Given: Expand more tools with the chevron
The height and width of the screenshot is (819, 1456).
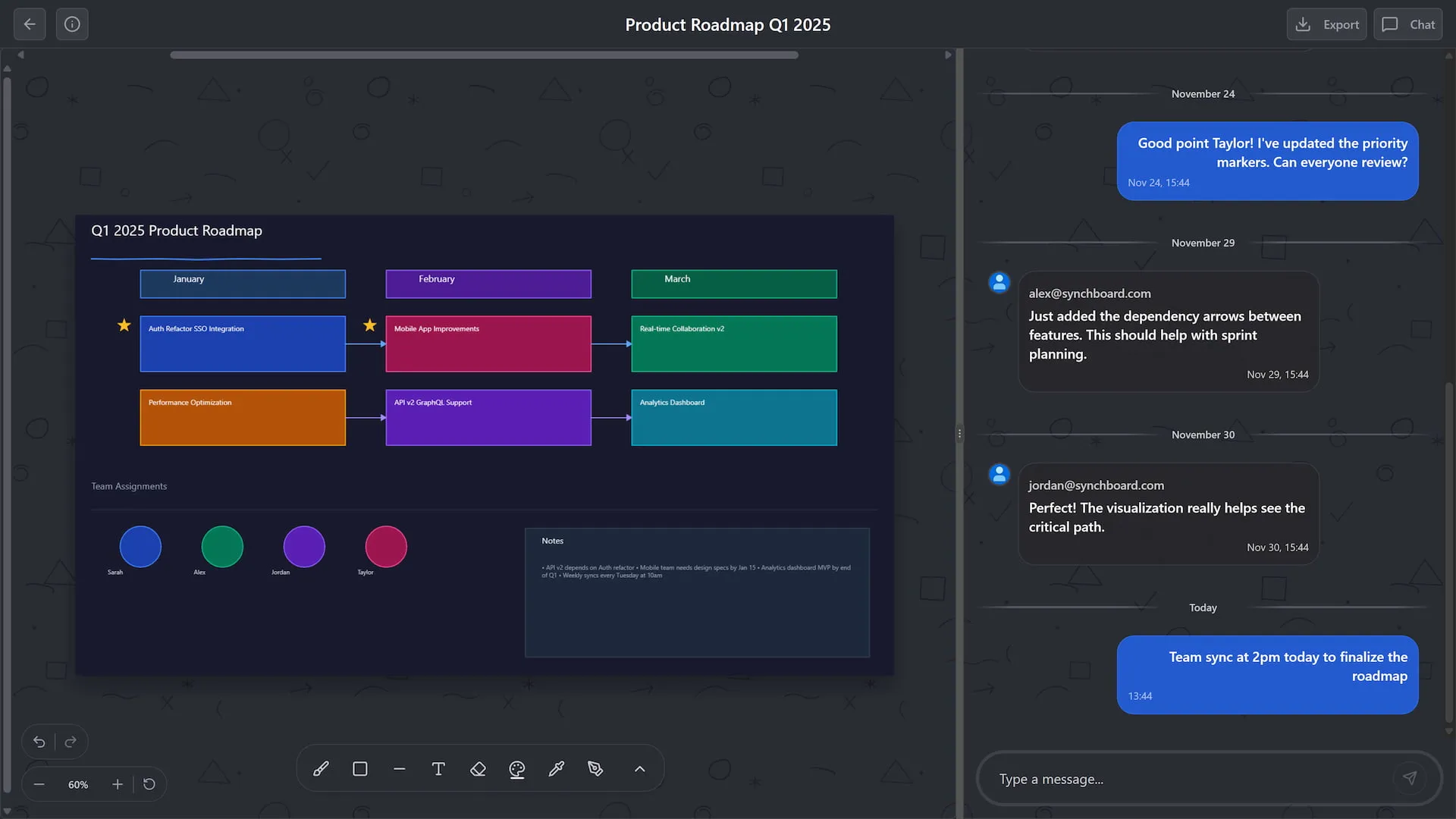Looking at the screenshot, I should 639,768.
